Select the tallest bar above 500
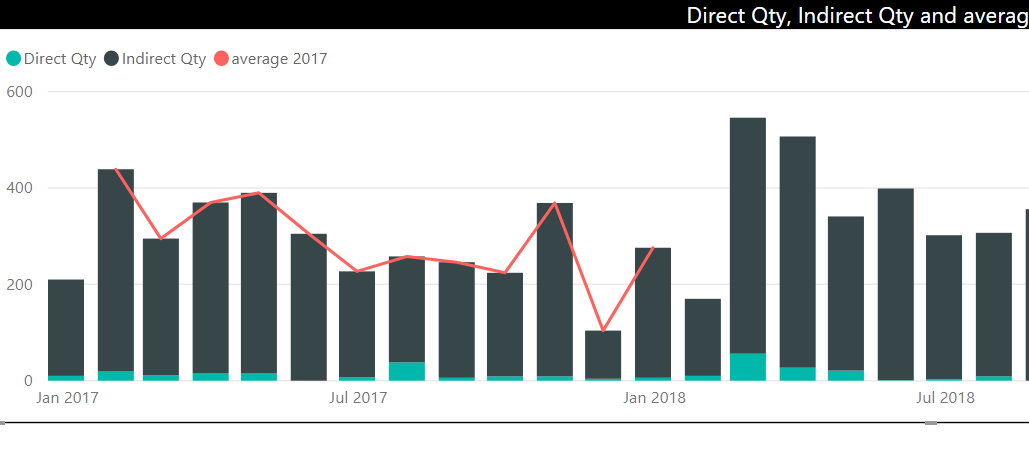 pos(748,249)
